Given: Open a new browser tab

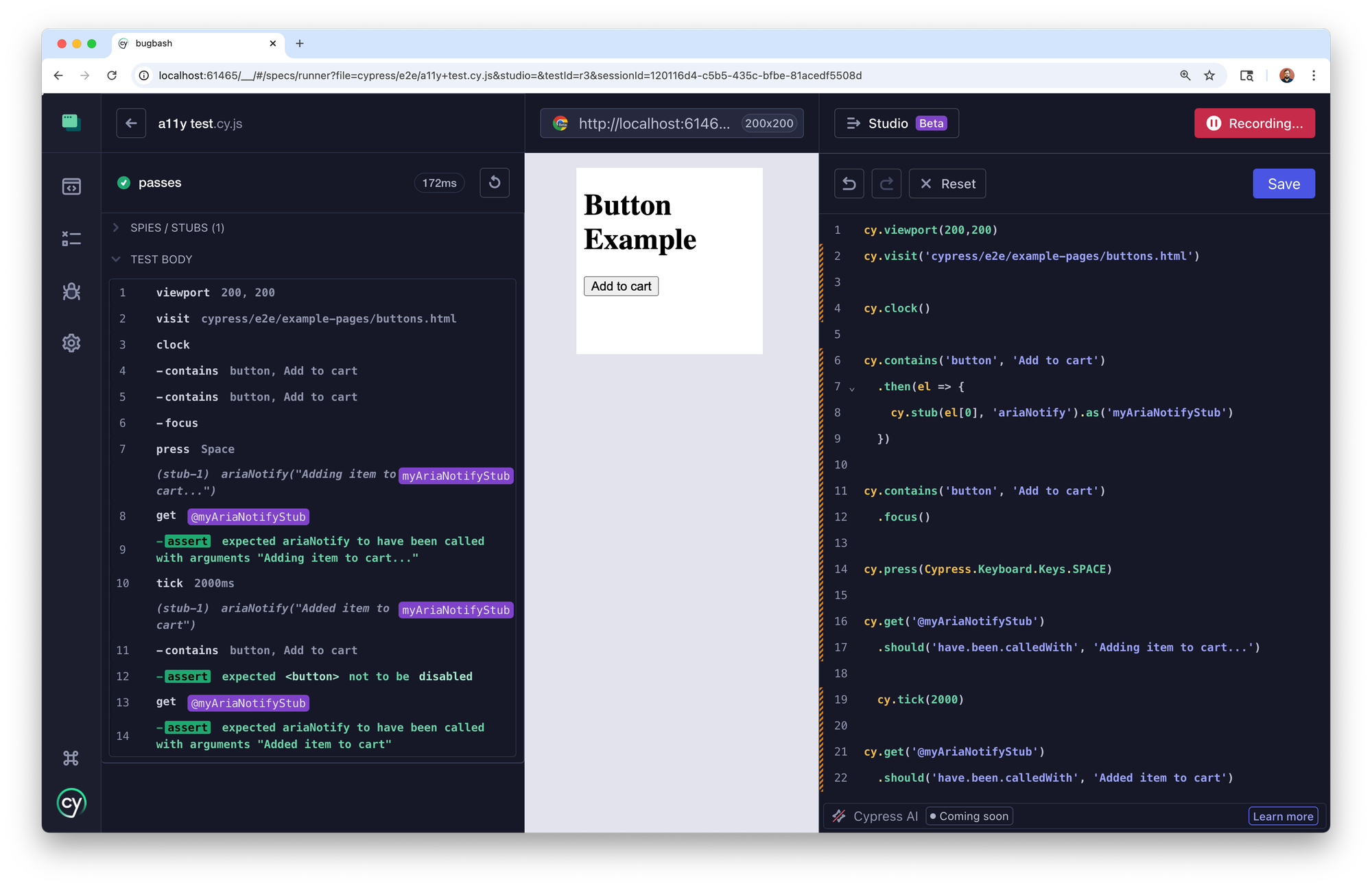Looking at the screenshot, I should click(299, 43).
